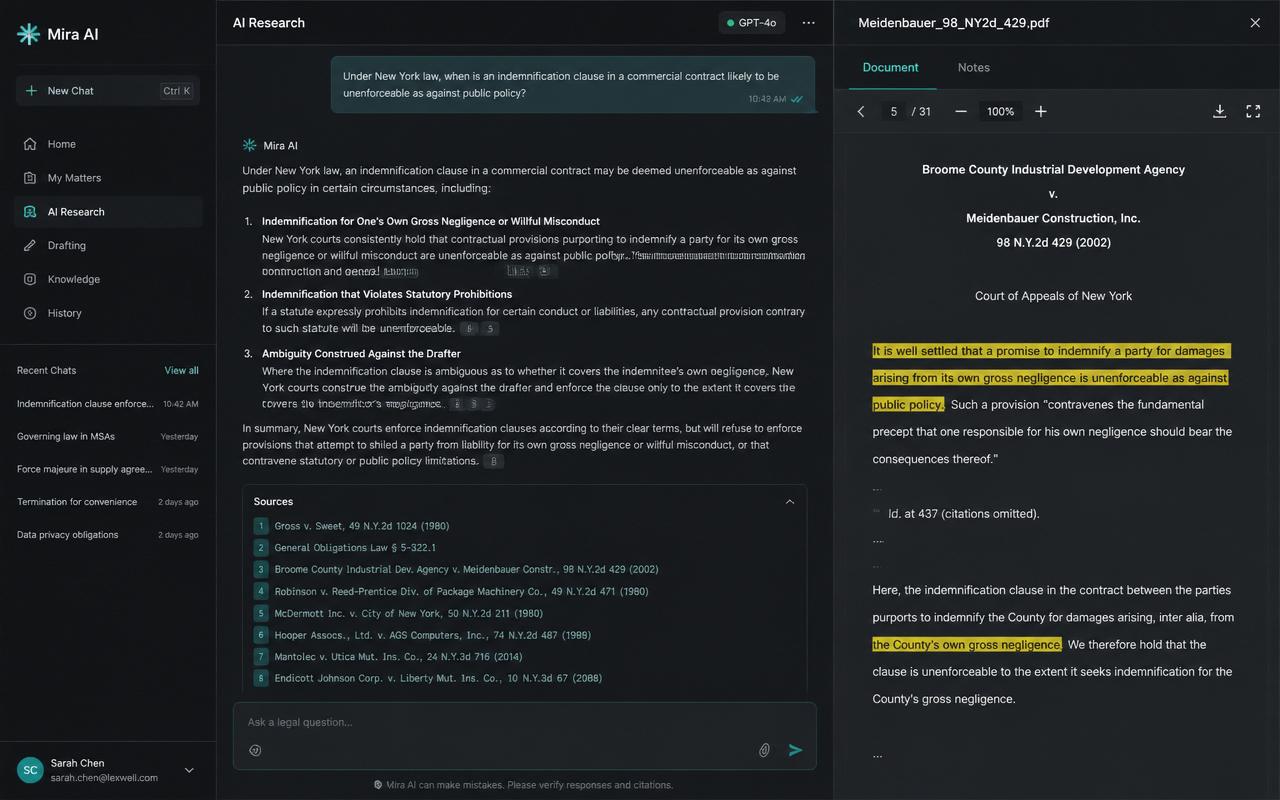This screenshot has width=1280, height=800.
Task: Click highlighted 'the County's own gross negligence'
Action: click(x=967, y=645)
